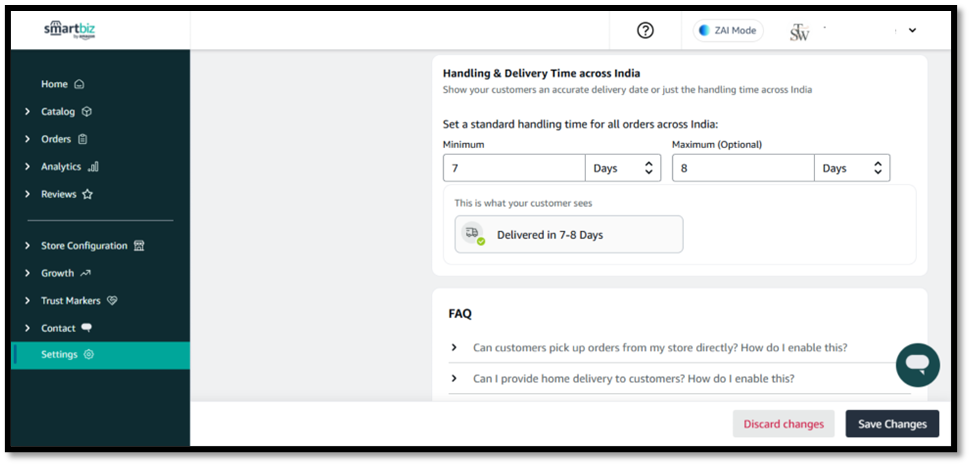
Task: Open the Minimum time unit Days dropdown
Action: point(623,168)
